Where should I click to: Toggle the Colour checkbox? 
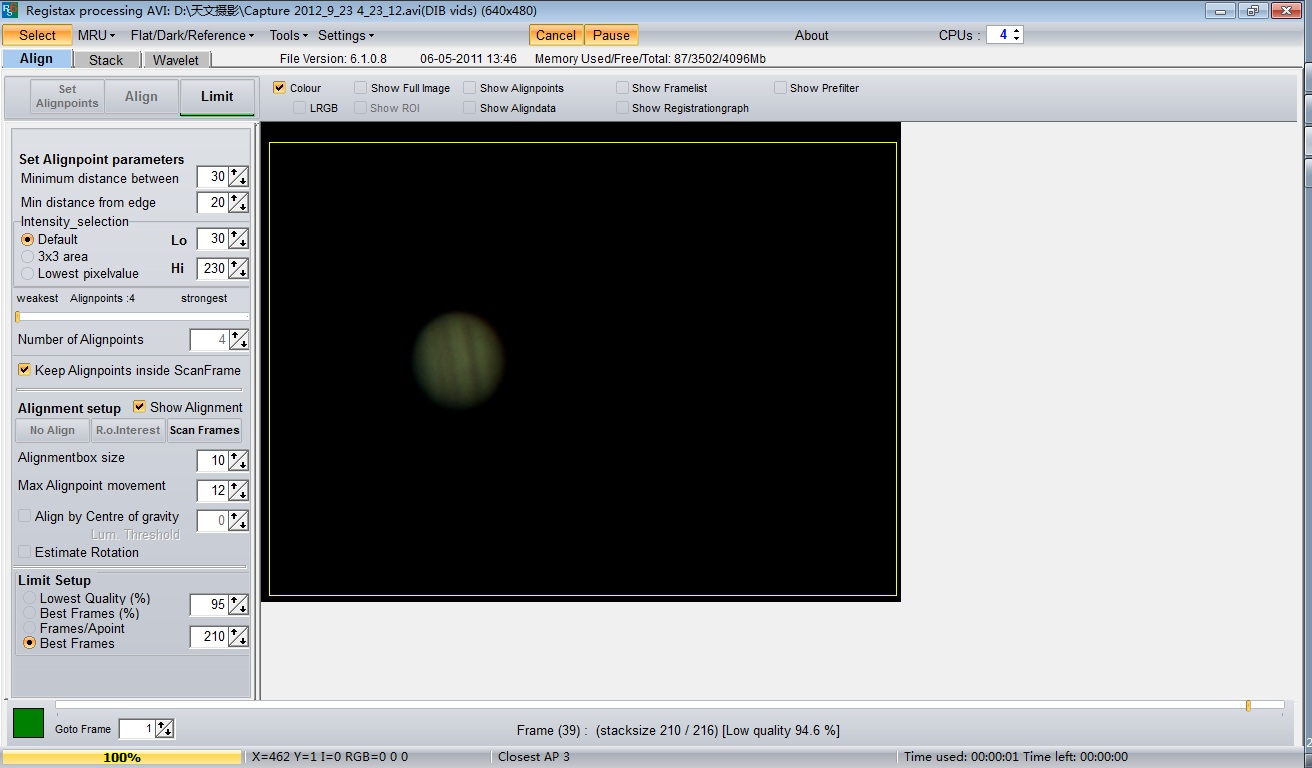pos(280,88)
